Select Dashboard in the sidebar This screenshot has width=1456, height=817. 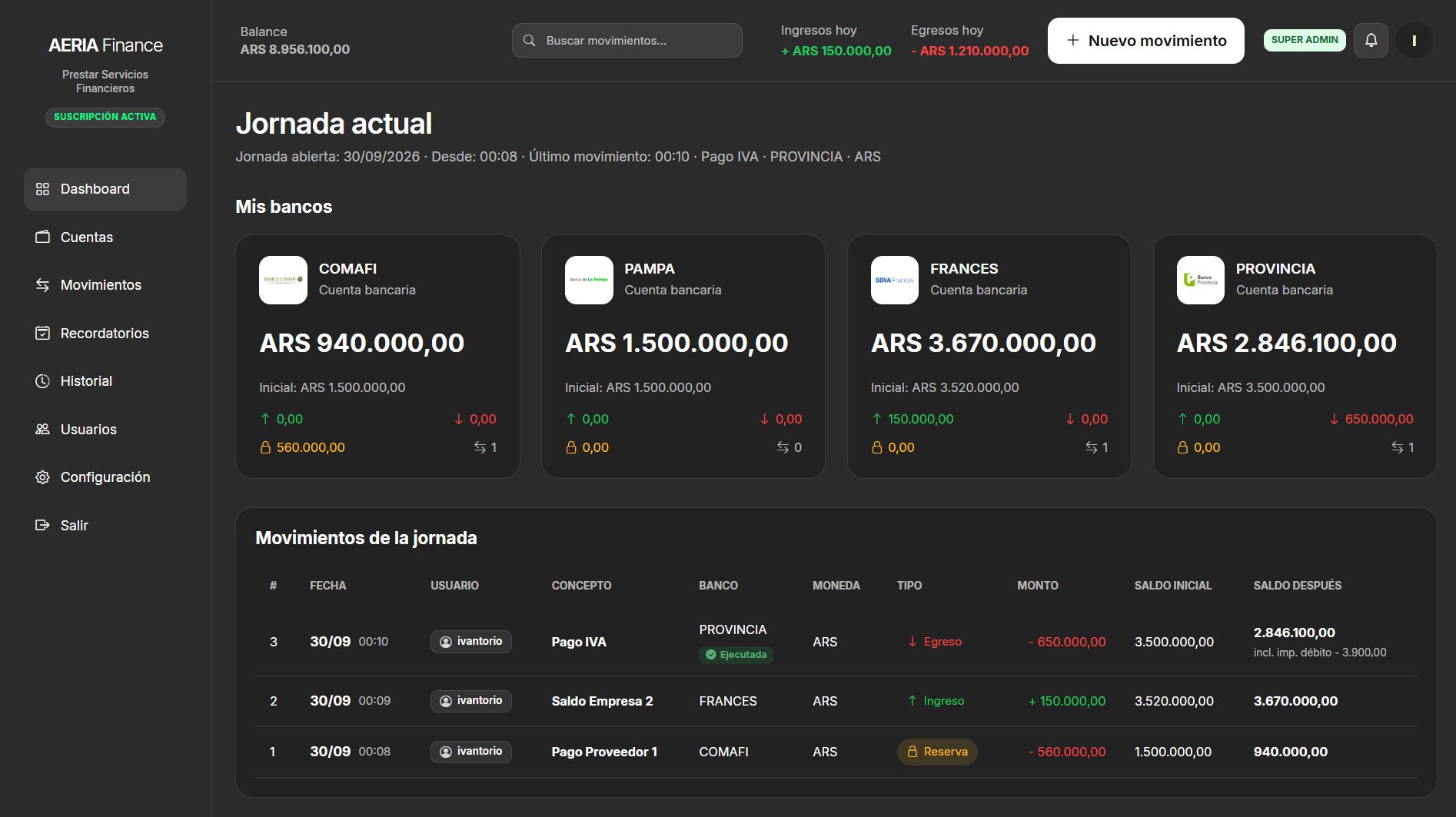pyautogui.click(x=105, y=189)
